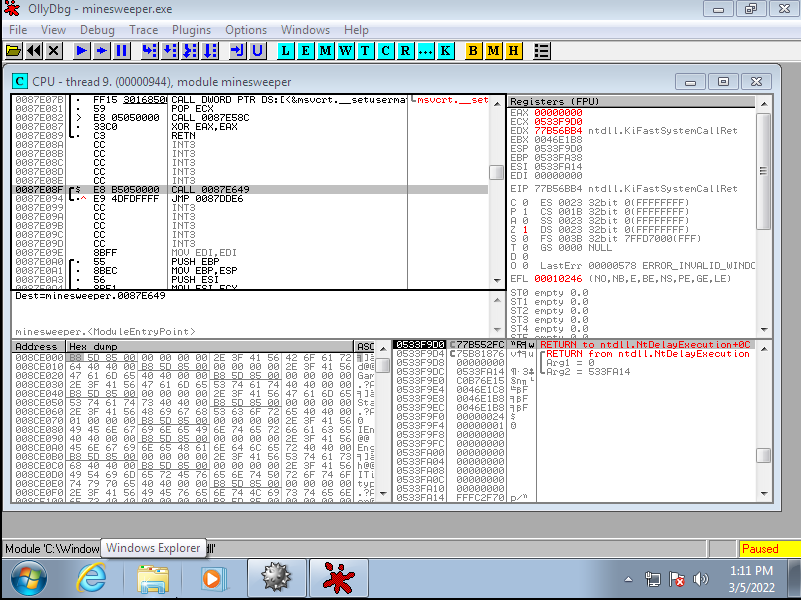Click hex dump pane scroll-up arrow

(x=383, y=349)
